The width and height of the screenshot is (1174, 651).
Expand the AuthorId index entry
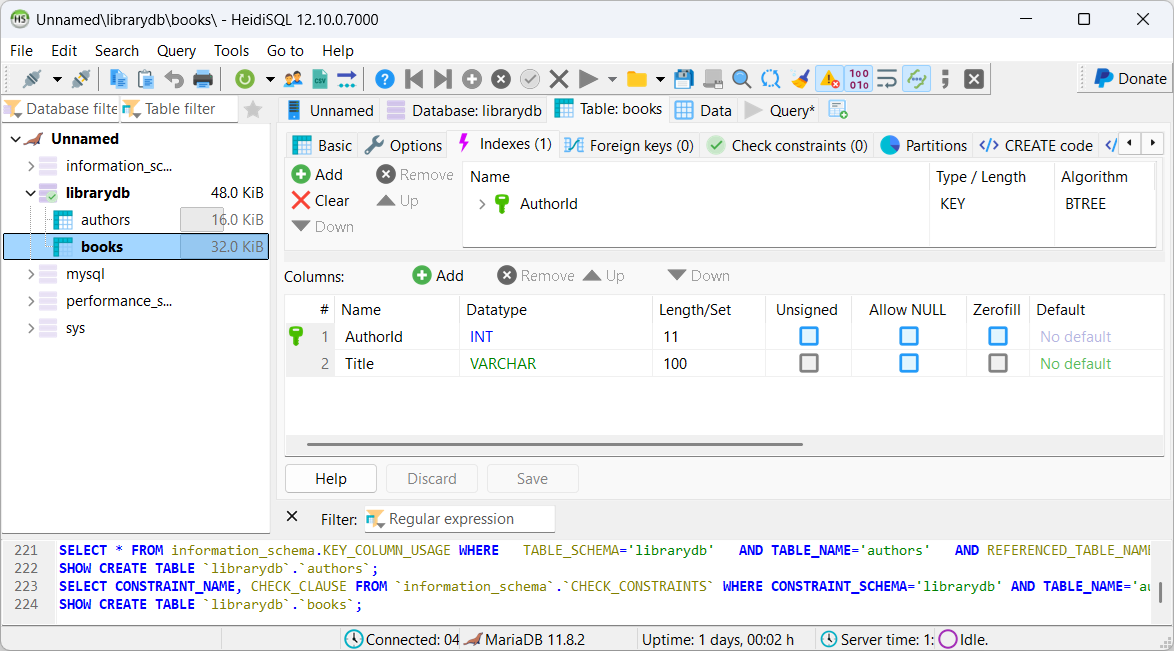482,204
